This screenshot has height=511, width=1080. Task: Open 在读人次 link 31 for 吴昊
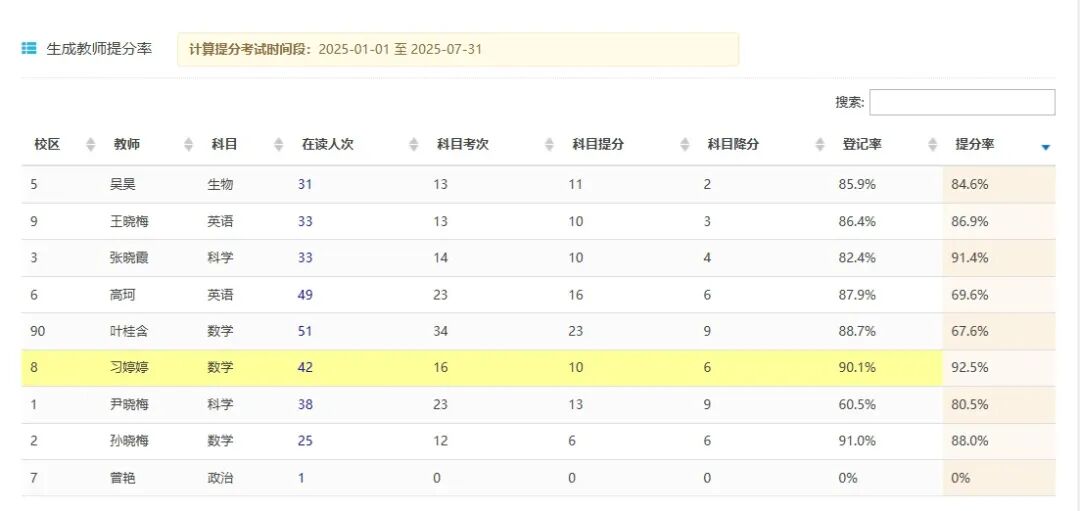(305, 184)
